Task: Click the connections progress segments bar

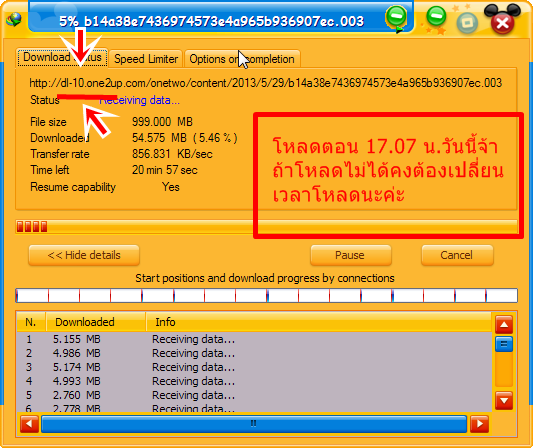Action: tap(266, 295)
